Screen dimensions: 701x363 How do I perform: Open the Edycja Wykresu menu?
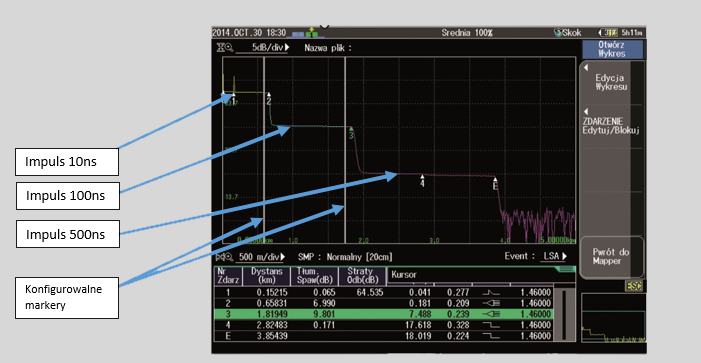click(611, 82)
